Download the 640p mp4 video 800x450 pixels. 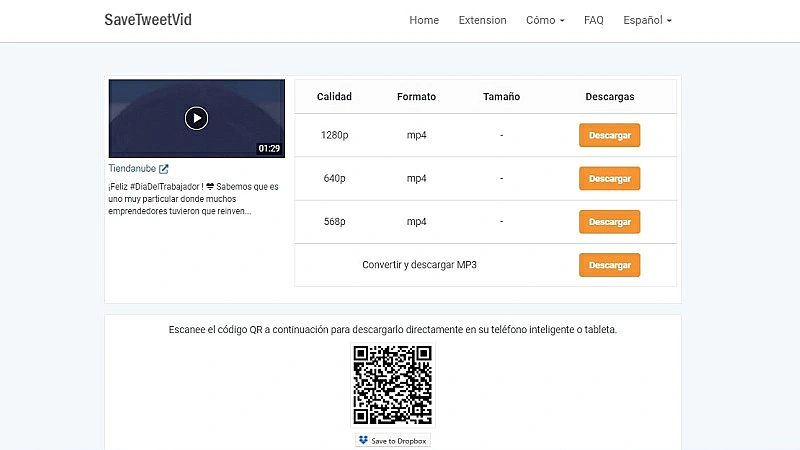pos(609,178)
